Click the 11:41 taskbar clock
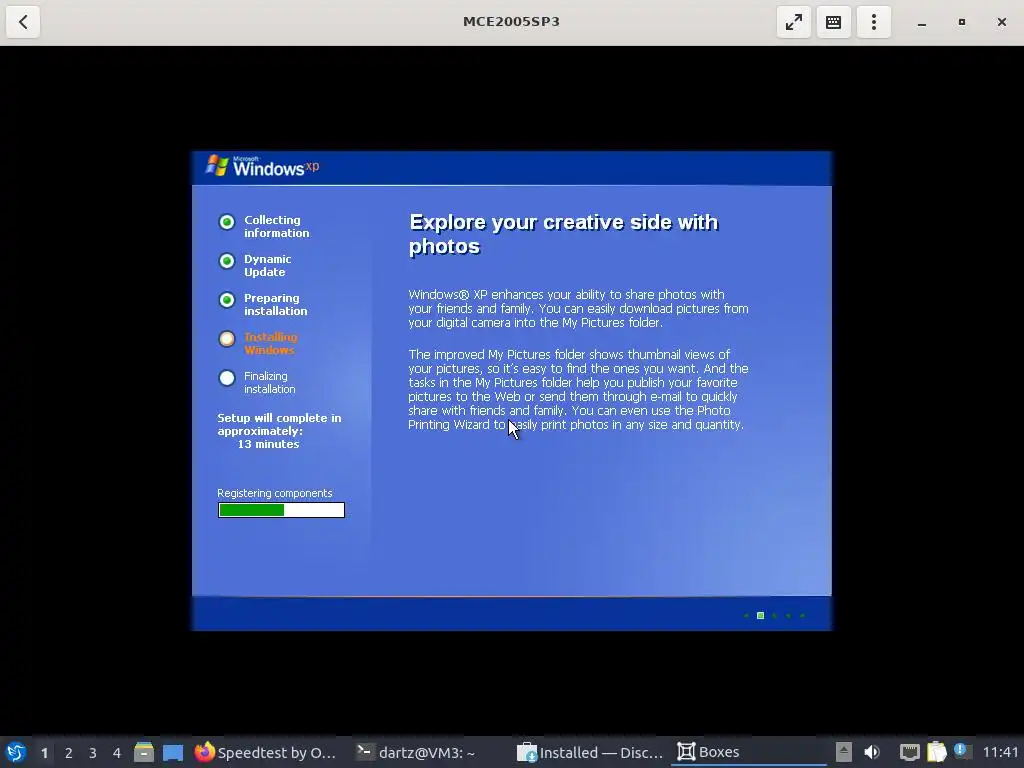 pos(1000,752)
